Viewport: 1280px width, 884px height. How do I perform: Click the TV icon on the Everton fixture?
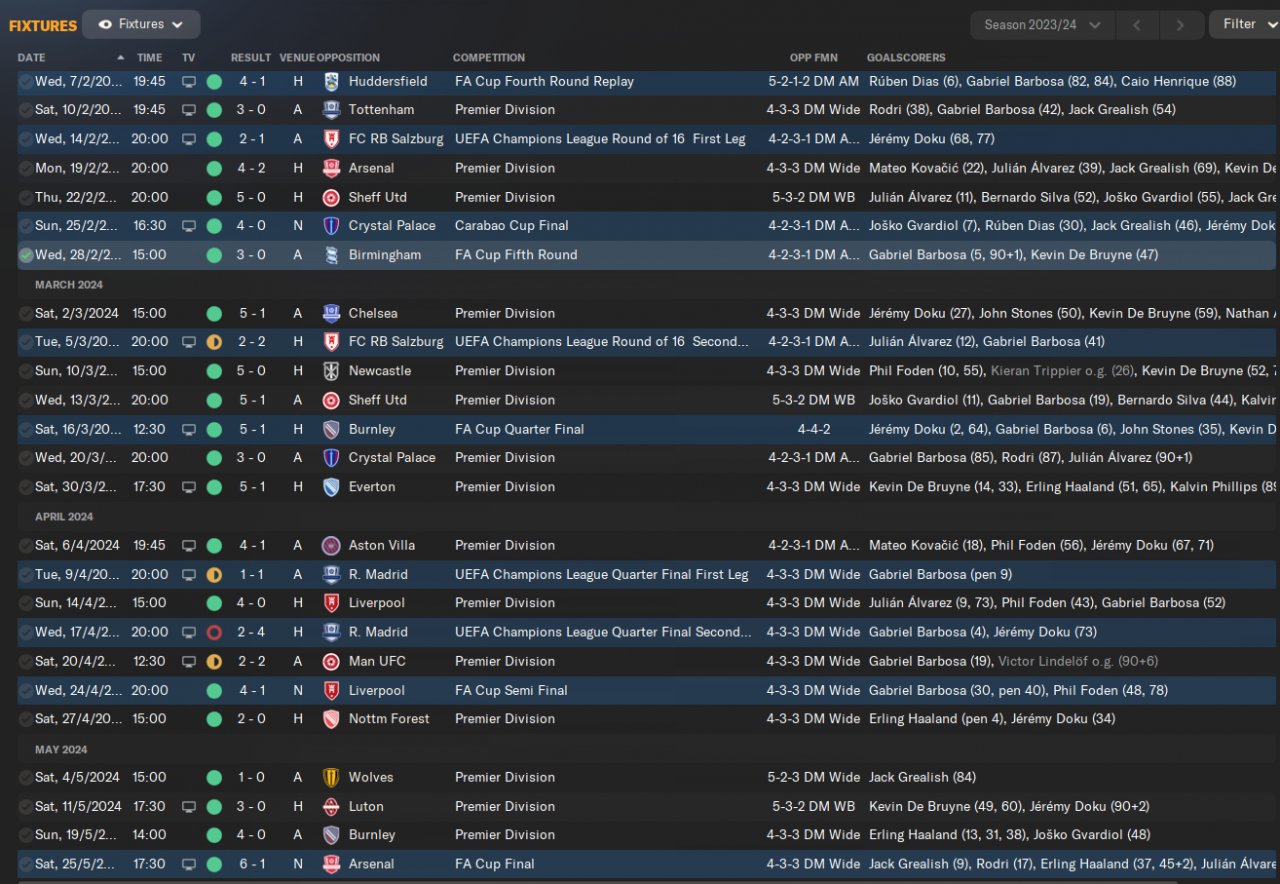point(189,487)
